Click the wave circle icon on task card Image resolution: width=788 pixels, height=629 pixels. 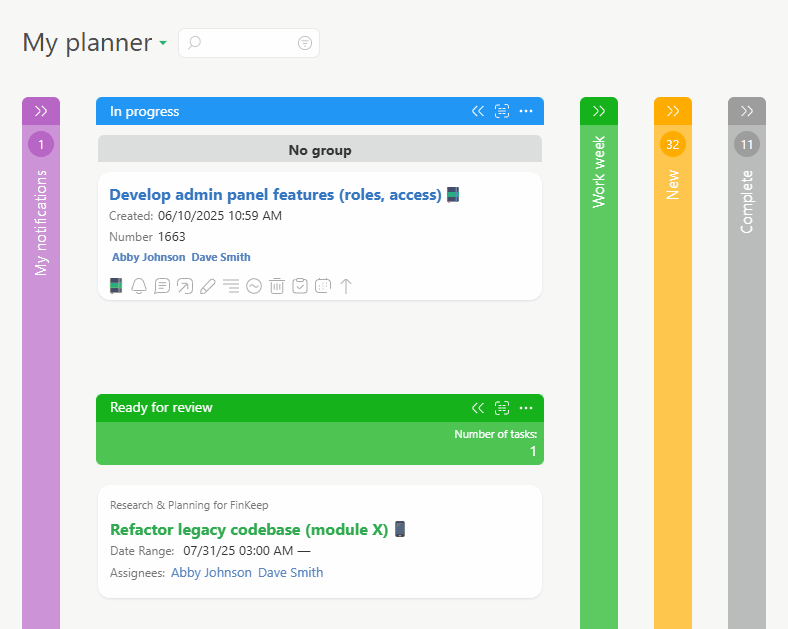254,286
